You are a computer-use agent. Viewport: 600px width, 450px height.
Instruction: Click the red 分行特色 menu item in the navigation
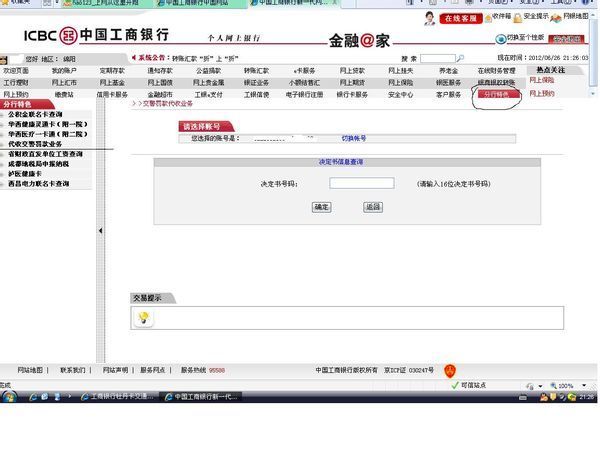pyautogui.click(x=497, y=95)
